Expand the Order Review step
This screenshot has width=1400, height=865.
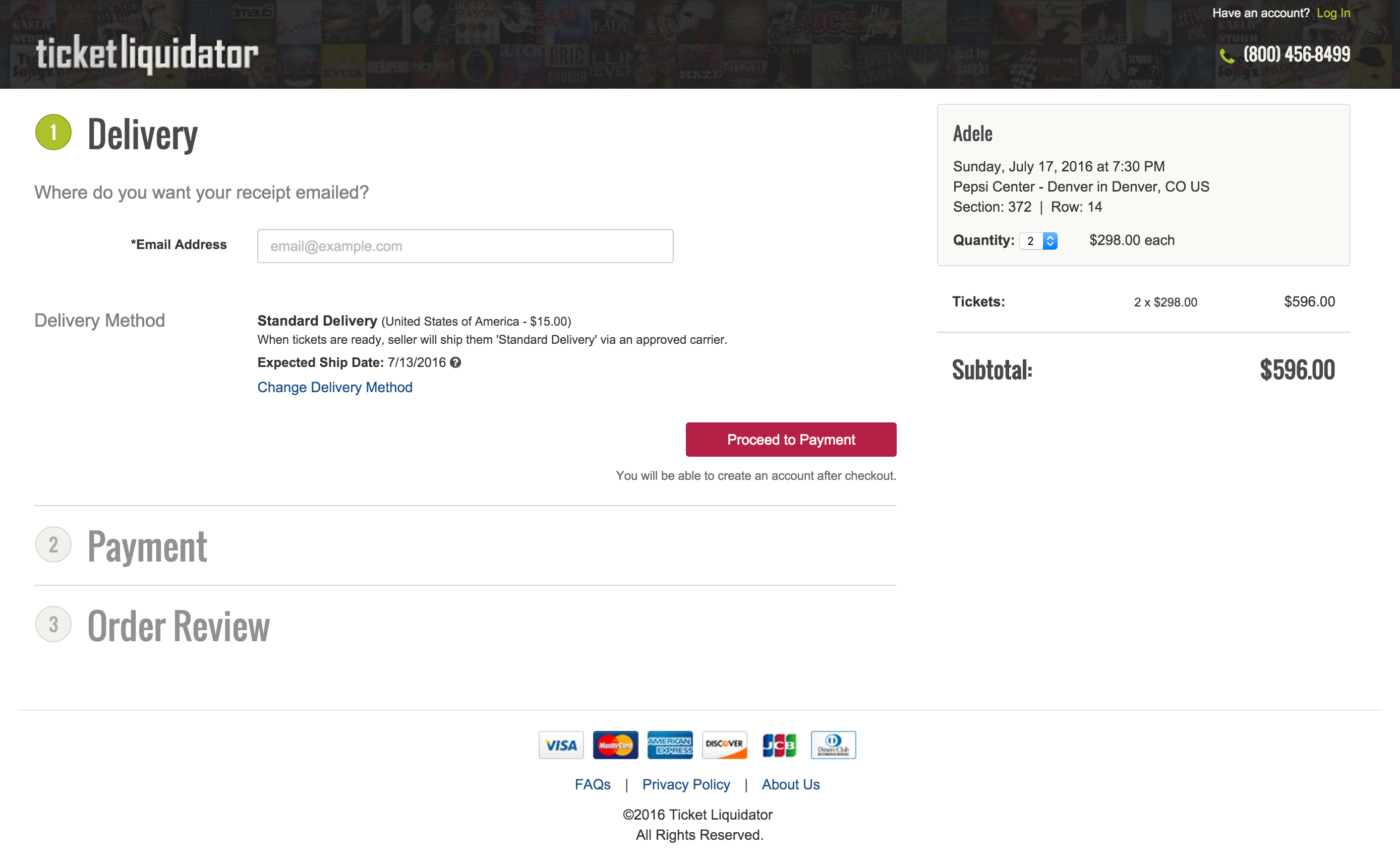pos(179,625)
